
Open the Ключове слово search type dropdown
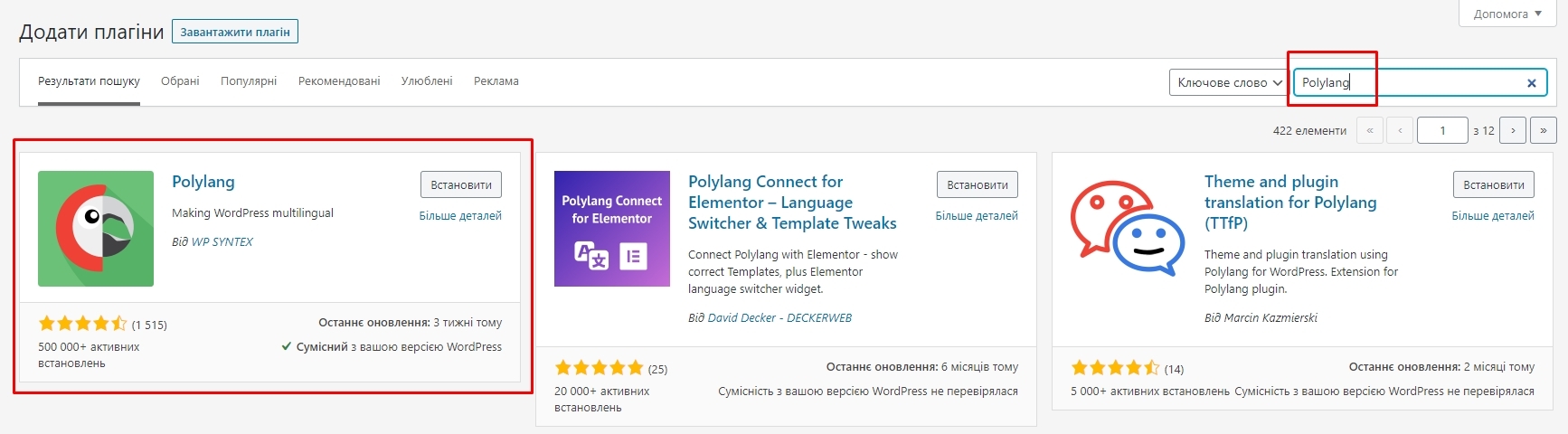coord(1230,82)
